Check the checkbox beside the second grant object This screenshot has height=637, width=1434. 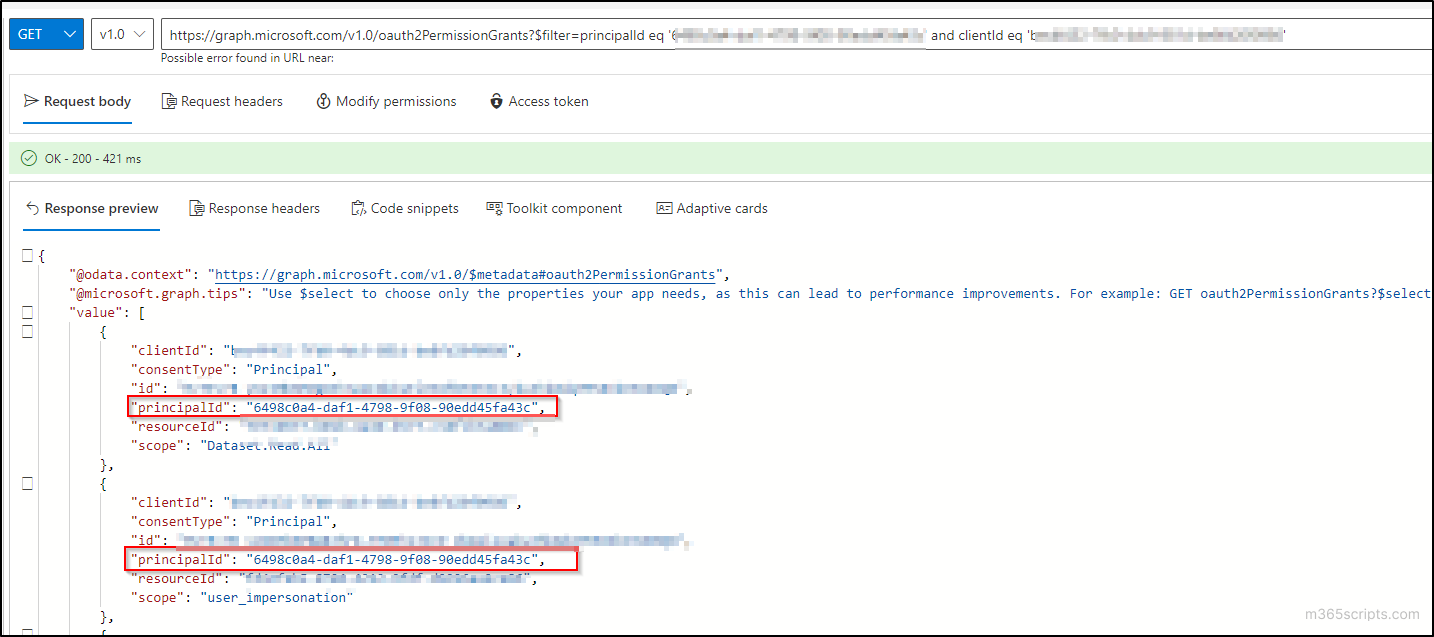(27, 483)
